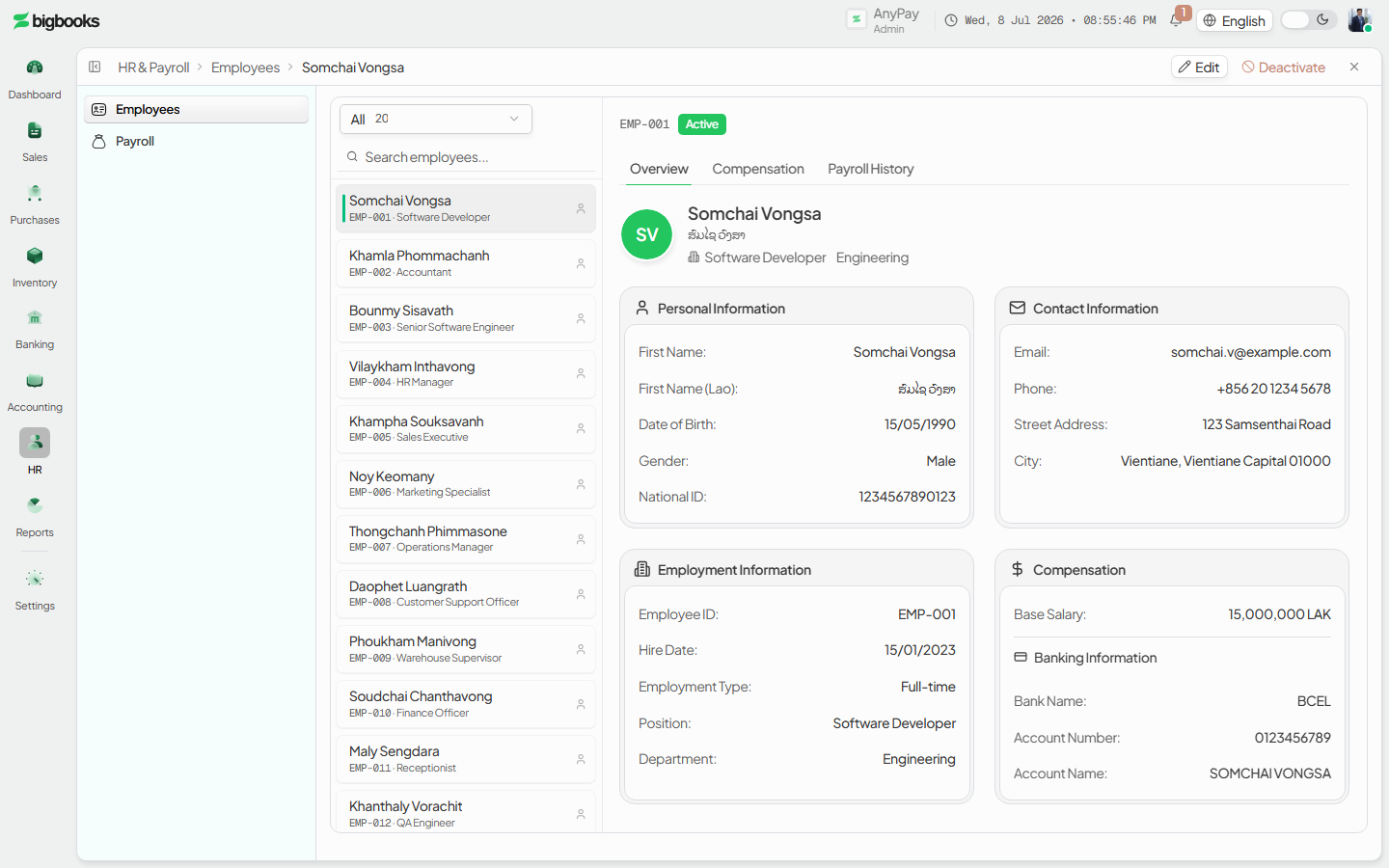Open the All employees filter dropdown
The image size is (1389, 868).
pyautogui.click(x=436, y=119)
